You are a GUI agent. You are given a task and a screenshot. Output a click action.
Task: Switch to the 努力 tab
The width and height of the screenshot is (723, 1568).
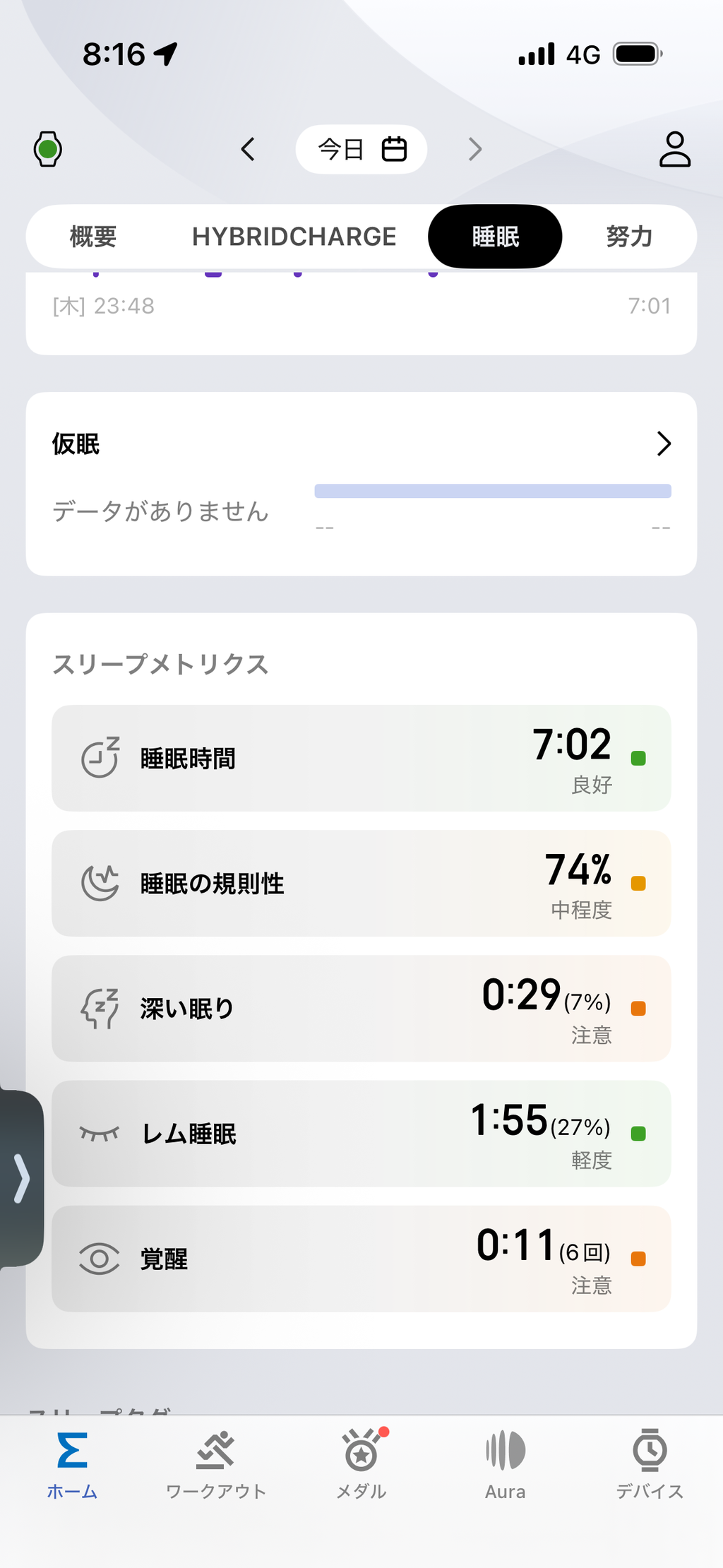629,237
